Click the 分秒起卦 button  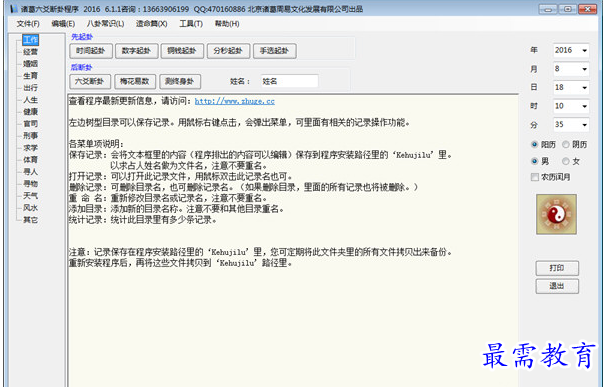click(228, 51)
